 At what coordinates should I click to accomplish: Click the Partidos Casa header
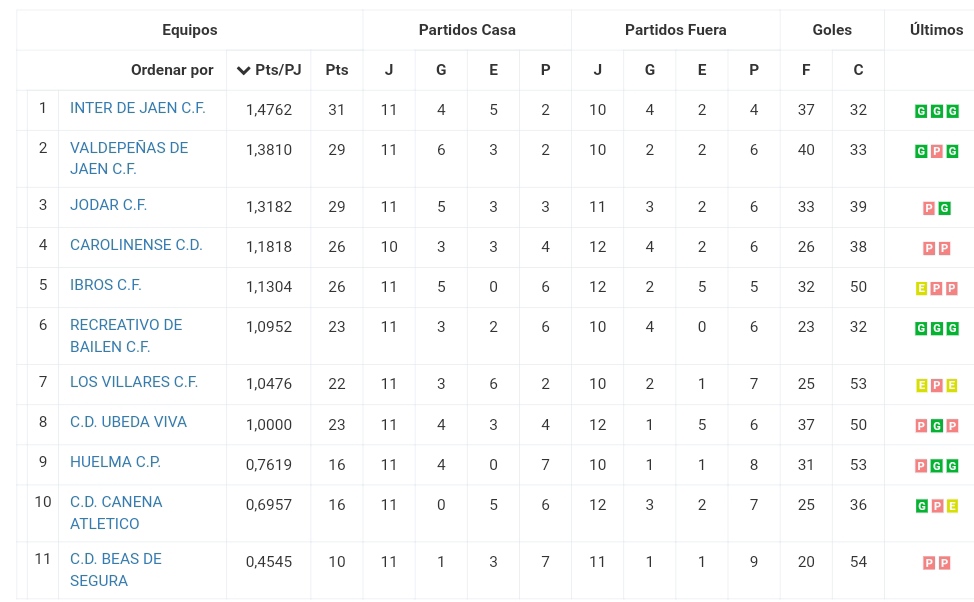[467, 30]
